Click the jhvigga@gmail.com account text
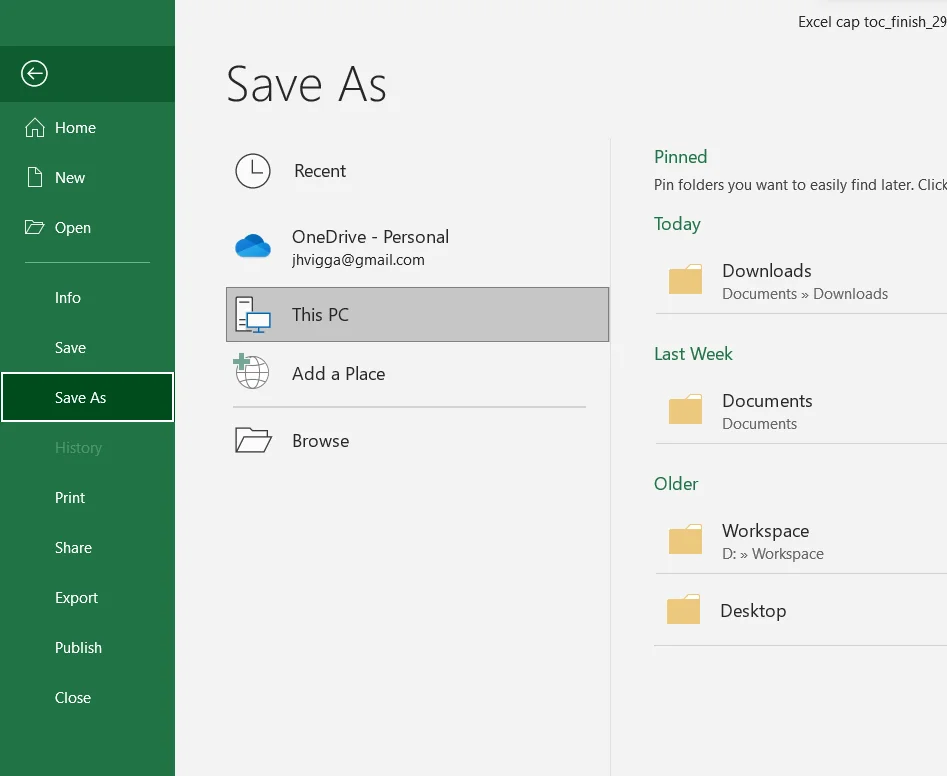The width and height of the screenshot is (947, 776). point(358,260)
